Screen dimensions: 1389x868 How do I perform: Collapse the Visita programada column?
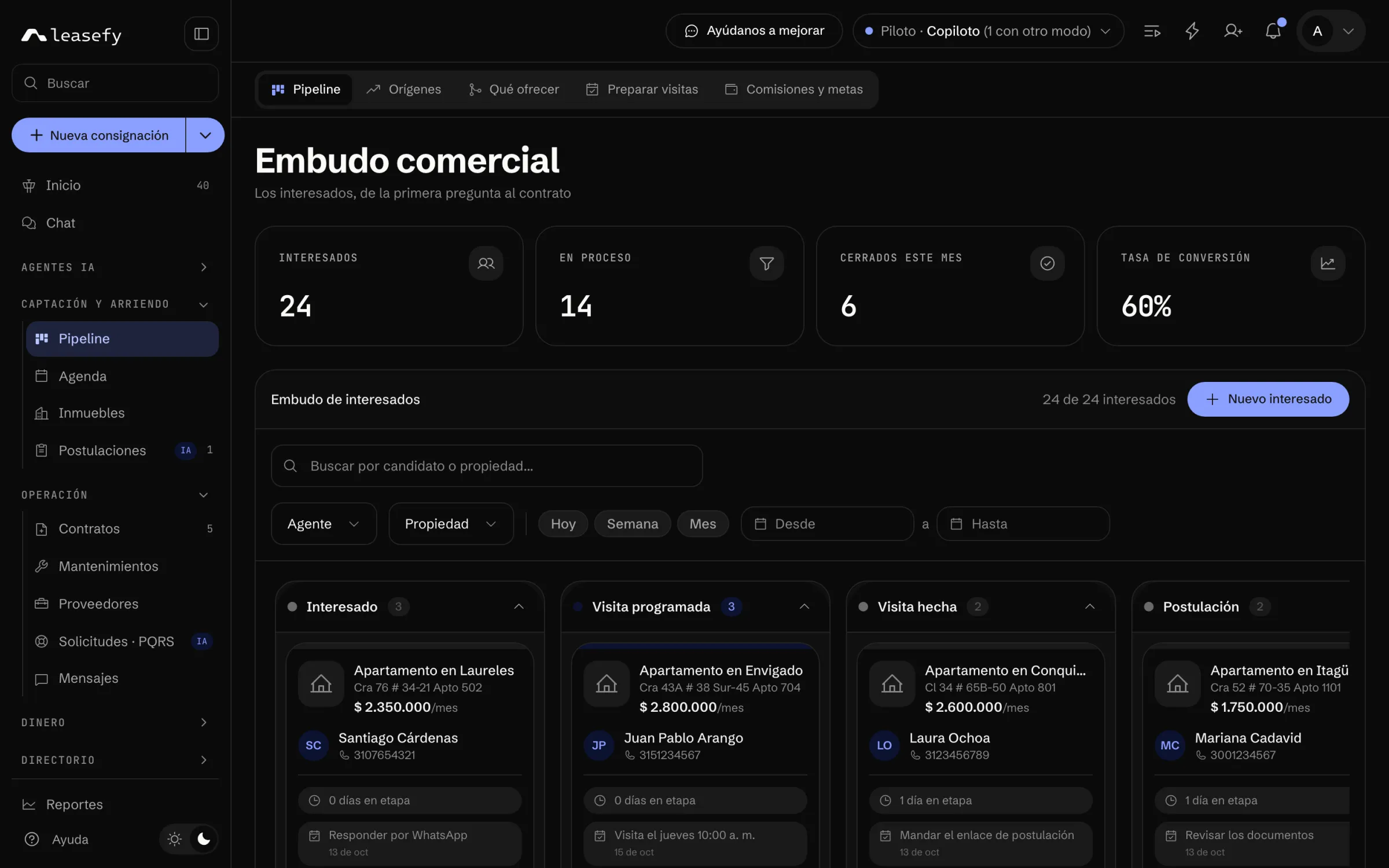(804, 606)
